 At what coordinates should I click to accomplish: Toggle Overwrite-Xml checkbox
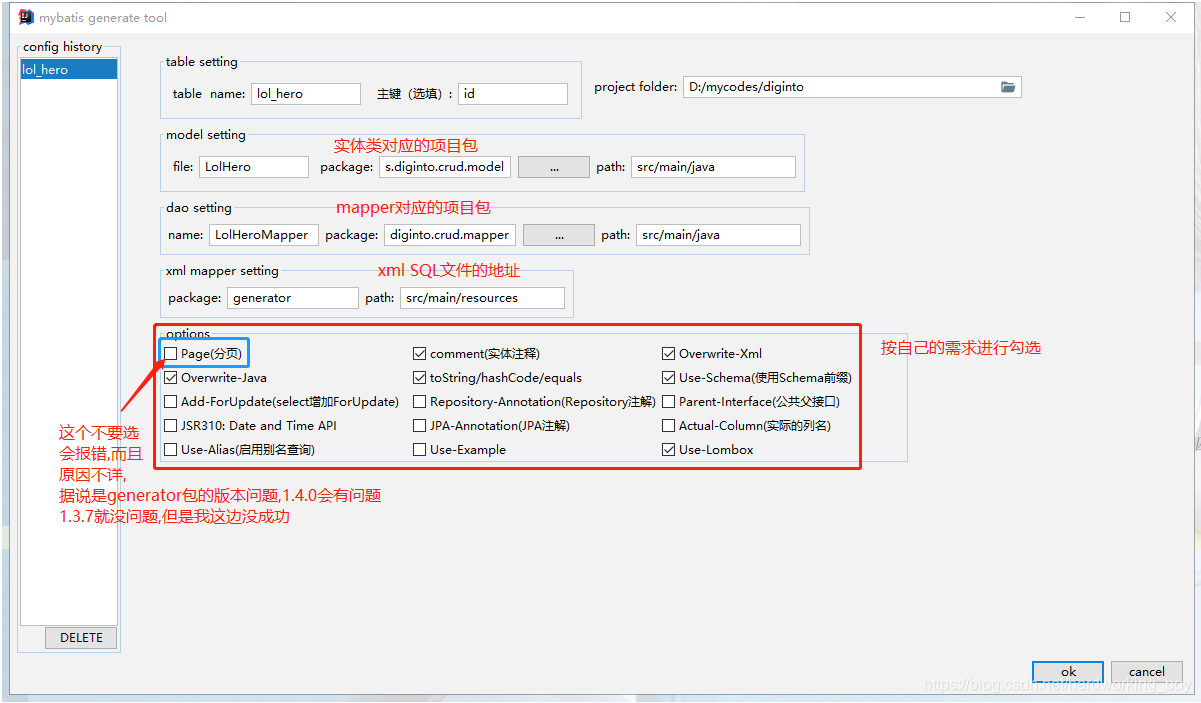tap(669, 354)
